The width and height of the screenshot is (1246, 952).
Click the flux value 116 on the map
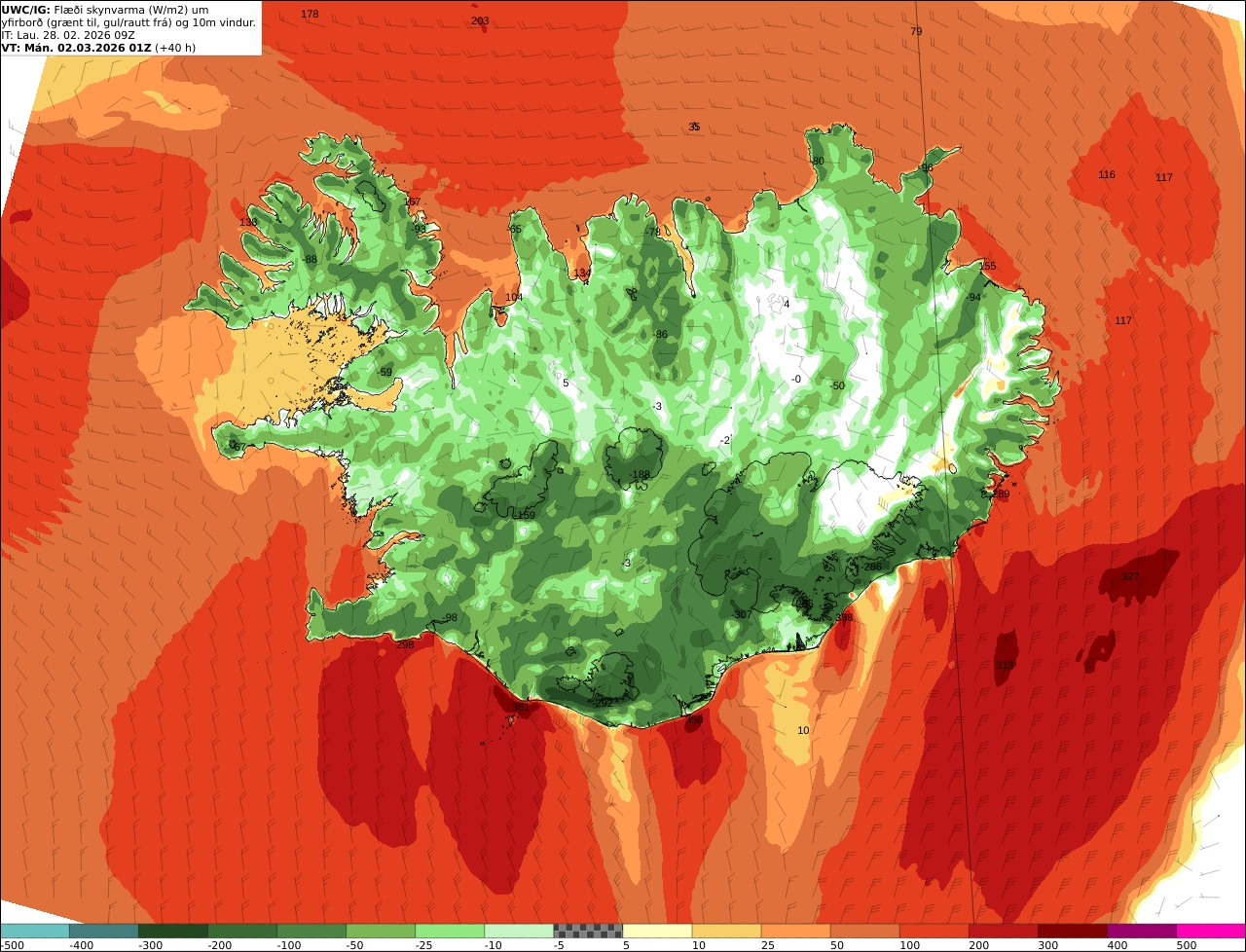(x=1107, y=174)
